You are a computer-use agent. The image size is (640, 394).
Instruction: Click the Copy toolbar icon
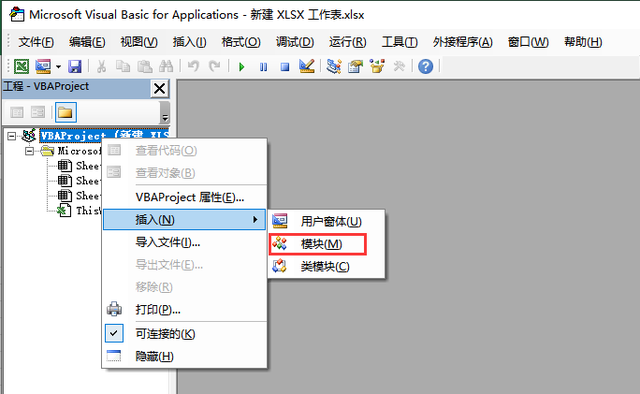[x=123, y=66]
